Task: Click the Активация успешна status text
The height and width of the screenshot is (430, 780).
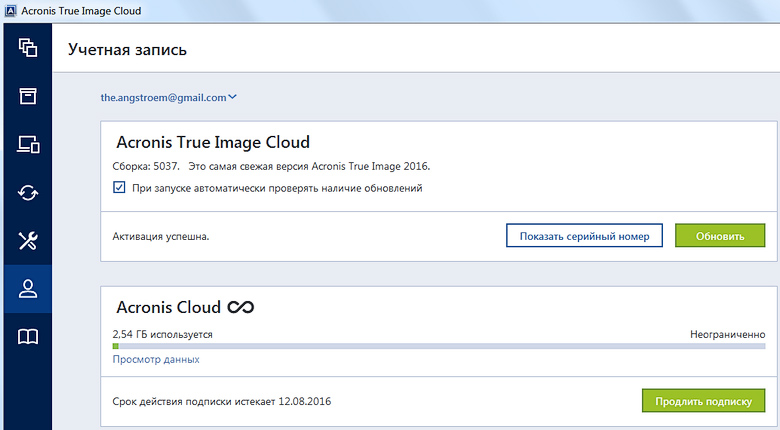Action: [x=161, y=236]
